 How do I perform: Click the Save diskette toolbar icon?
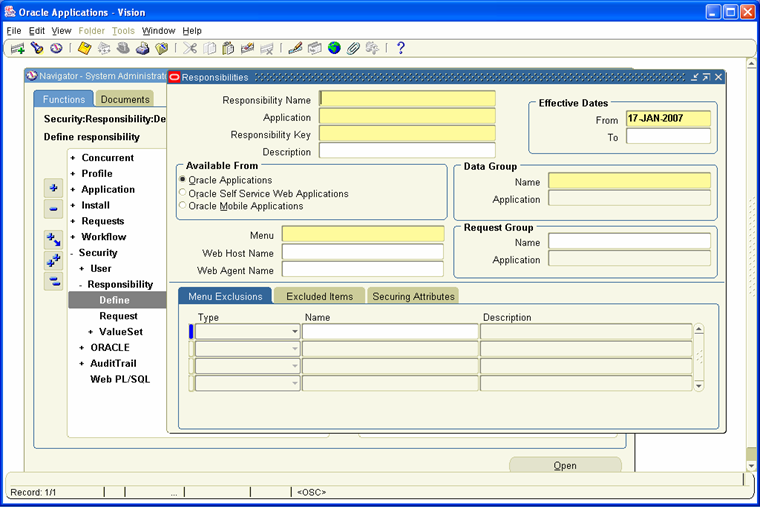(84, 48)
